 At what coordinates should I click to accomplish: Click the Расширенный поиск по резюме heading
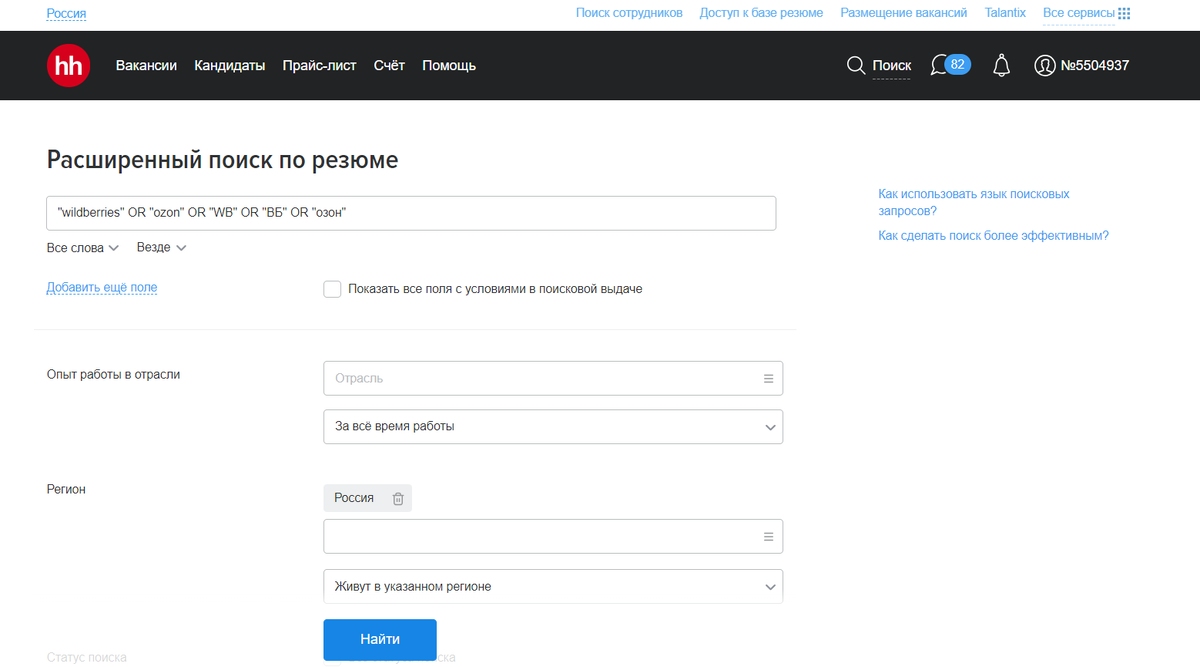[222, 160]
